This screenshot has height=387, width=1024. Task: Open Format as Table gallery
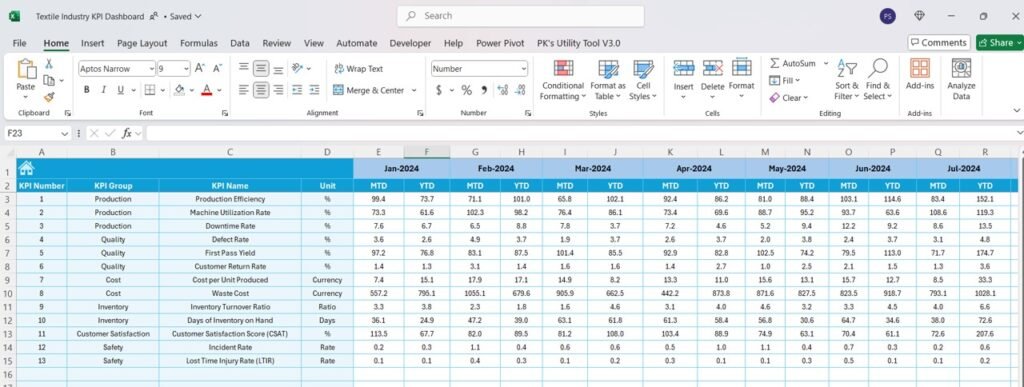click(x=608, y=80)
